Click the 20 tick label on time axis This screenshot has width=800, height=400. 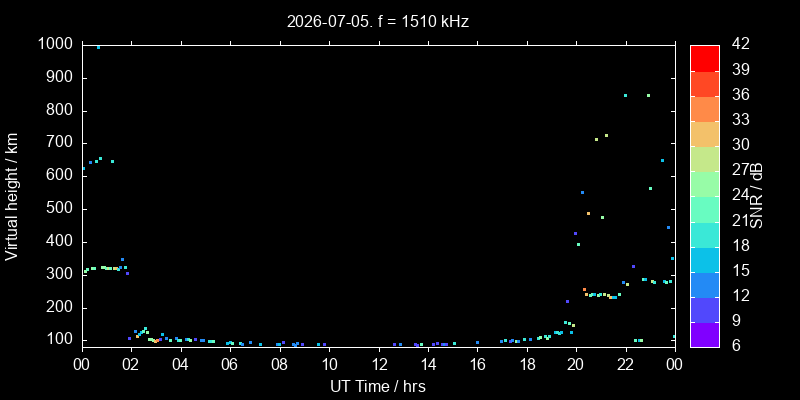tap(577, 364)
